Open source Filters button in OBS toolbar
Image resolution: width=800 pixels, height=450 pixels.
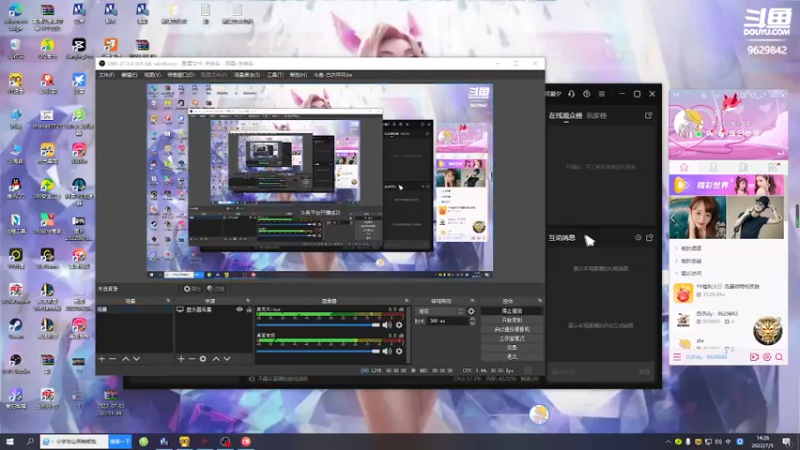(x=216, y=289)
